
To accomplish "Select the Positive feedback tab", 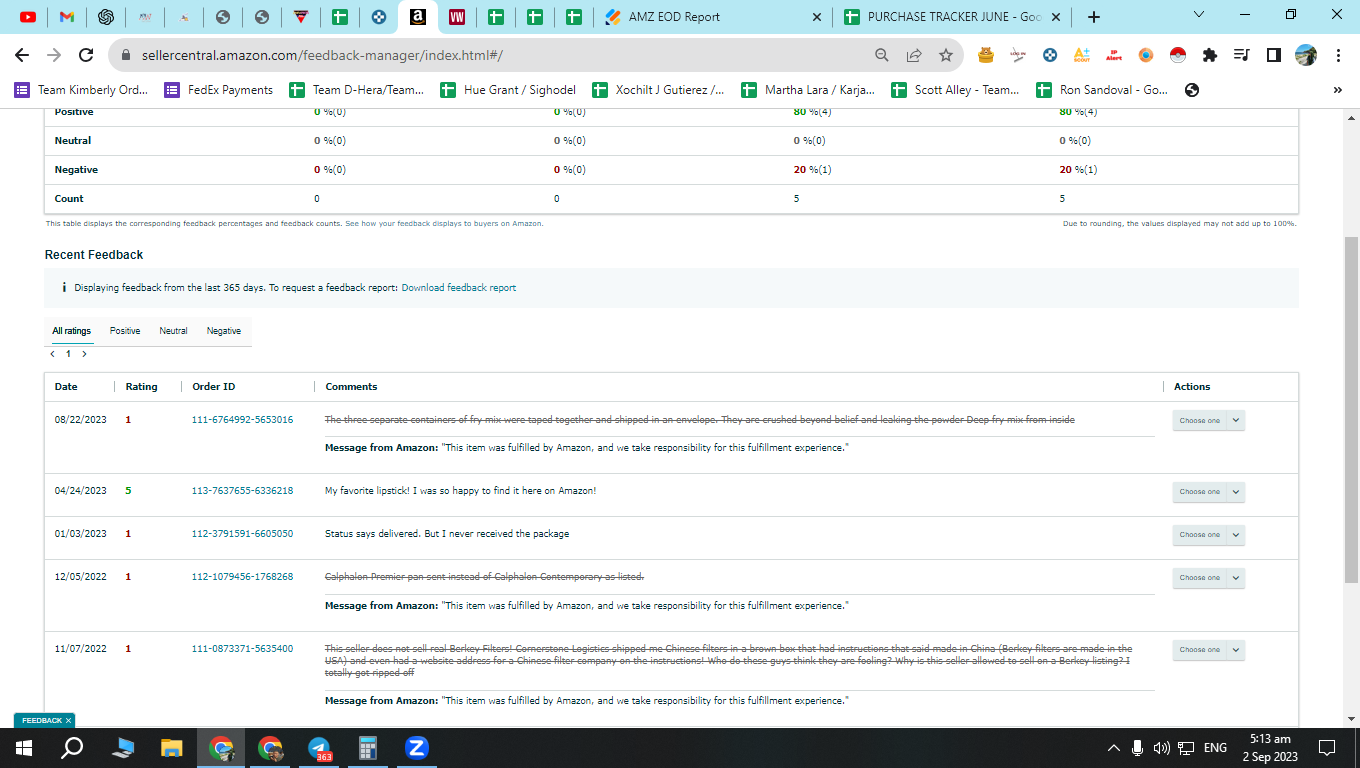I will [125, 331].
